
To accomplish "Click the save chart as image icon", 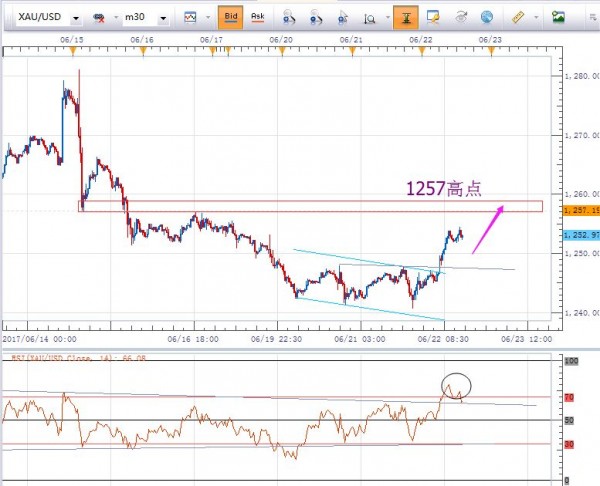I will click(559, 17).
